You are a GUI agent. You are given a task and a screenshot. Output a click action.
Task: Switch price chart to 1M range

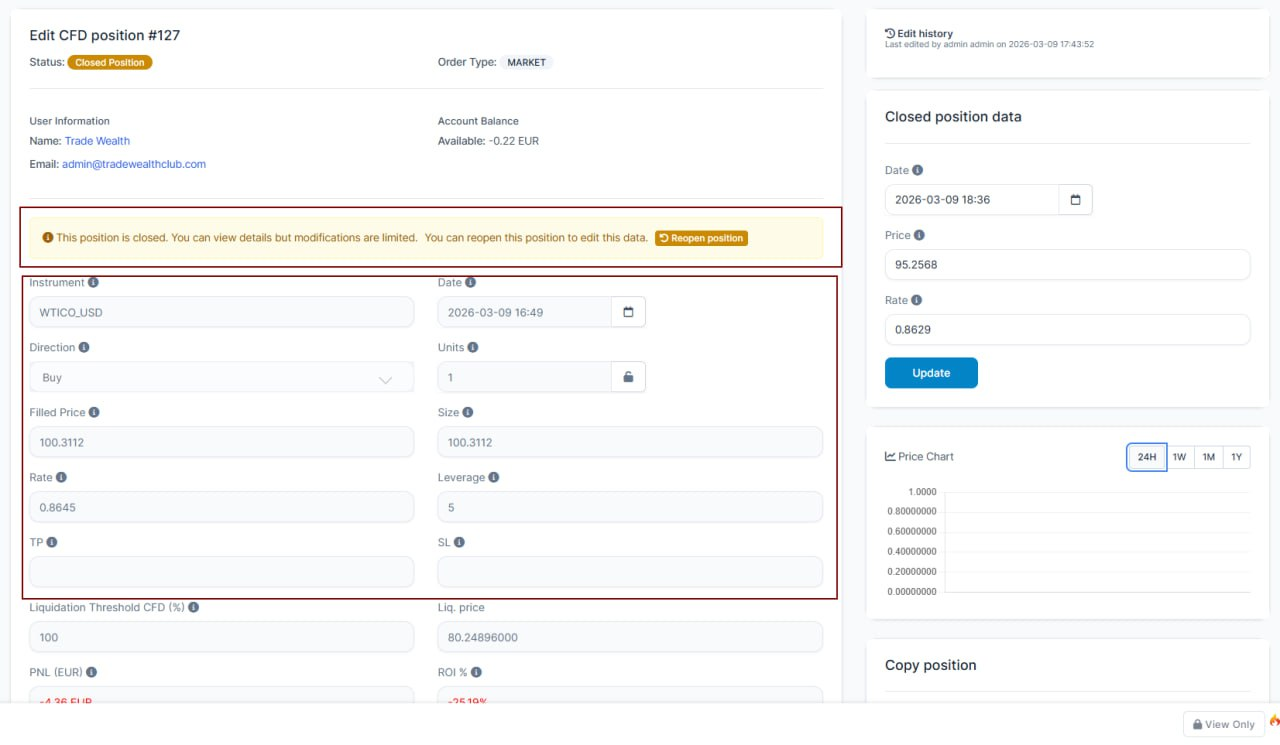[1208, 457]
